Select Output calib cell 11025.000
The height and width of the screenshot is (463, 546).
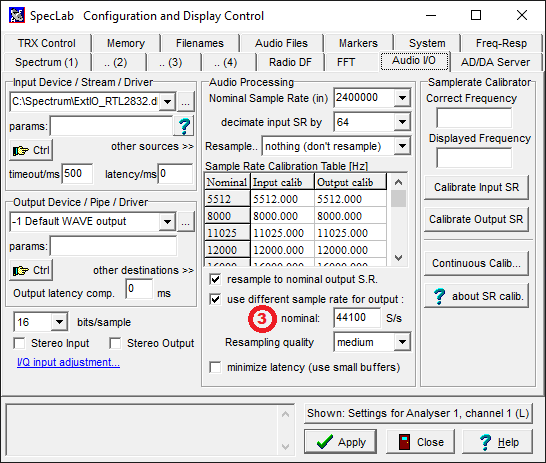pos(350,233)
